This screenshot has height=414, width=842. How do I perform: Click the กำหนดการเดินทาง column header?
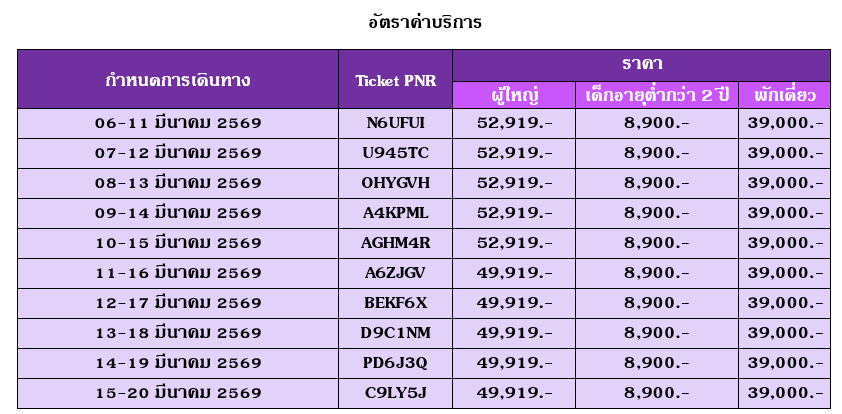pos(178,80)
